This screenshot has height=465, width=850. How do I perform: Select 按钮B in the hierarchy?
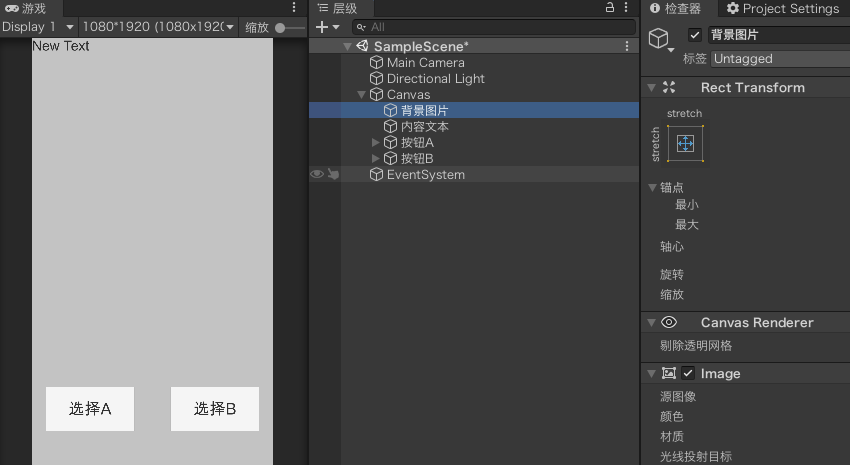417,158
